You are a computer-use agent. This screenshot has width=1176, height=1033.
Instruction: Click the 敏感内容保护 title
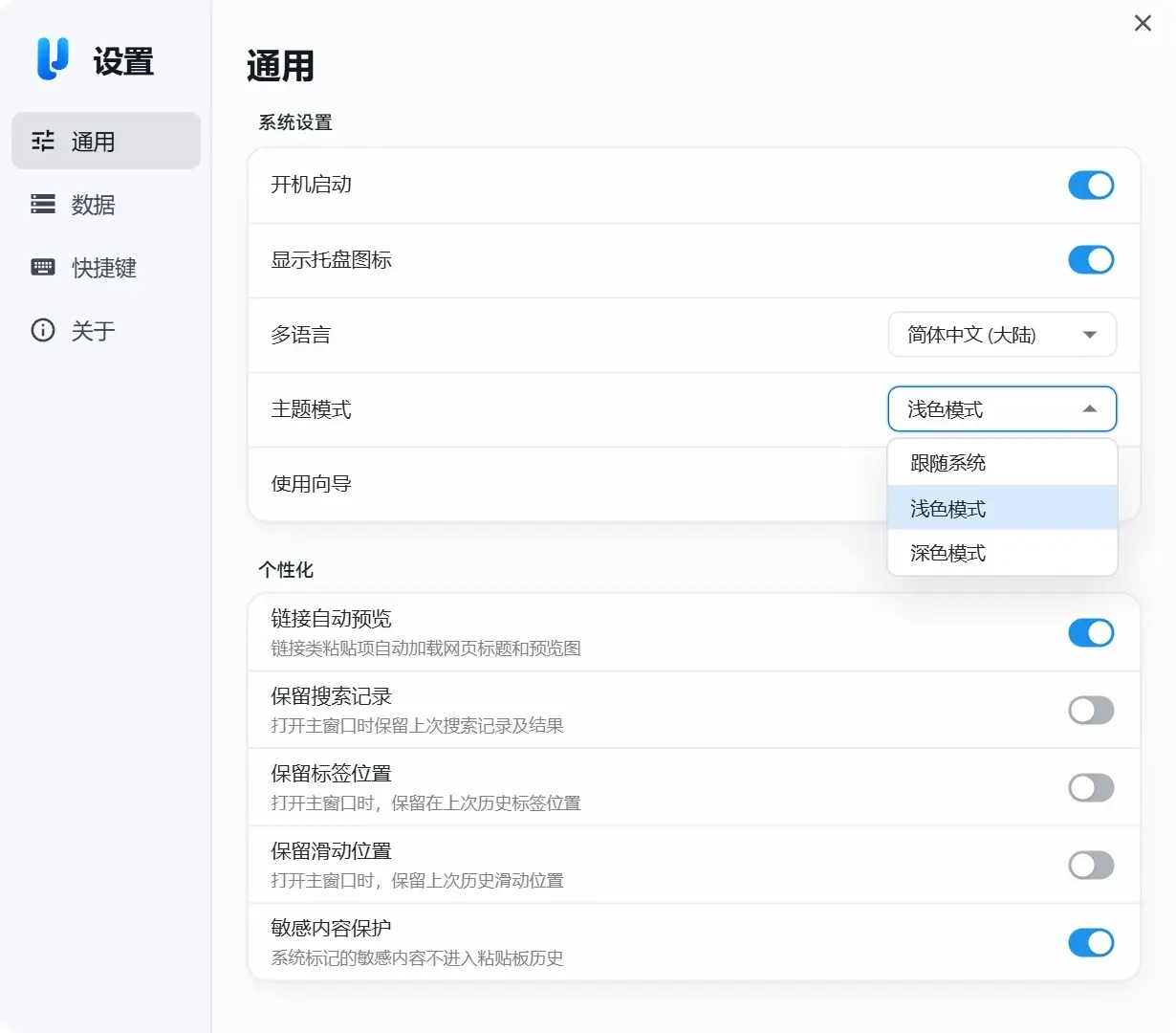[331, 929]
